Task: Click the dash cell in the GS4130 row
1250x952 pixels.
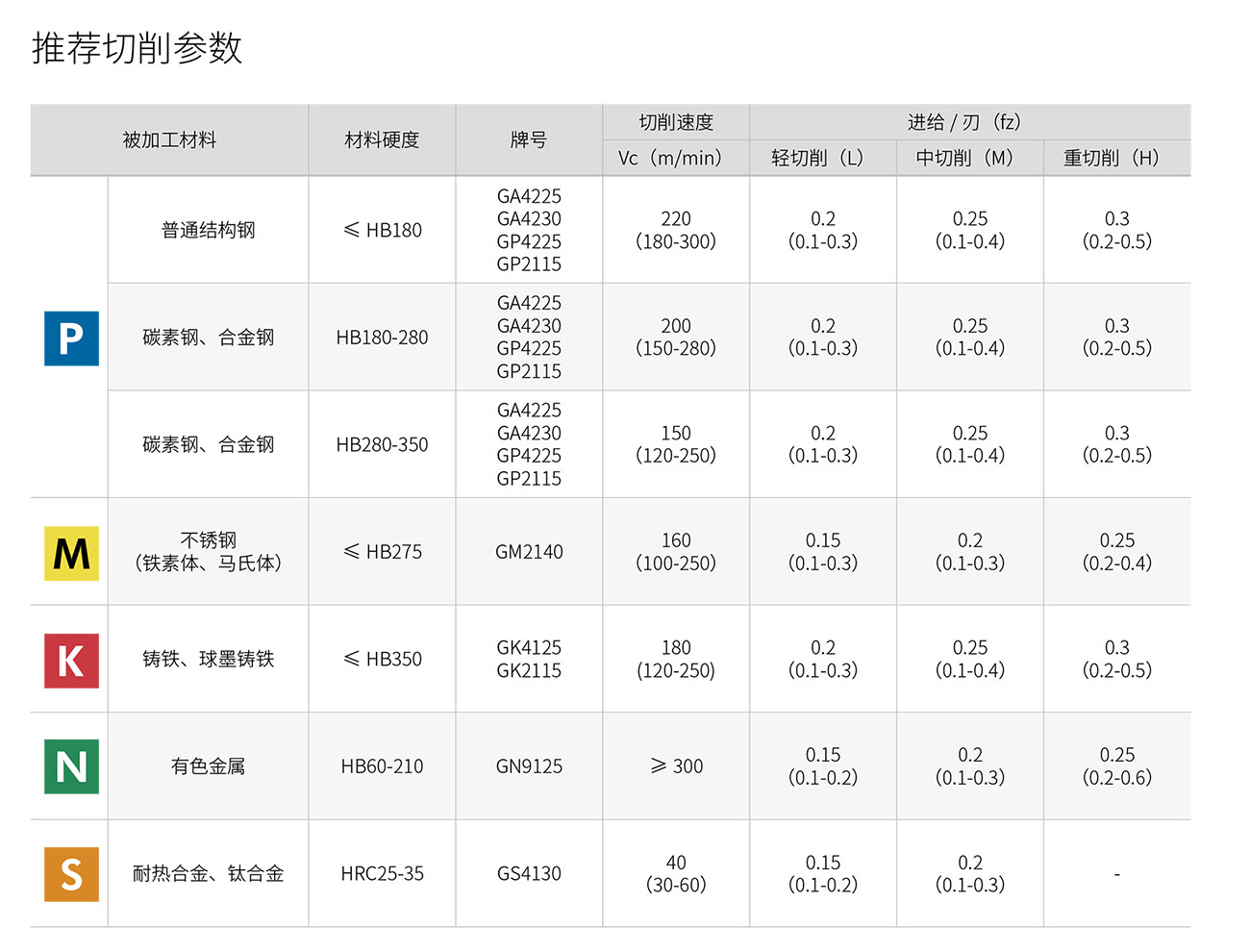Action: tap(1117, 873)
